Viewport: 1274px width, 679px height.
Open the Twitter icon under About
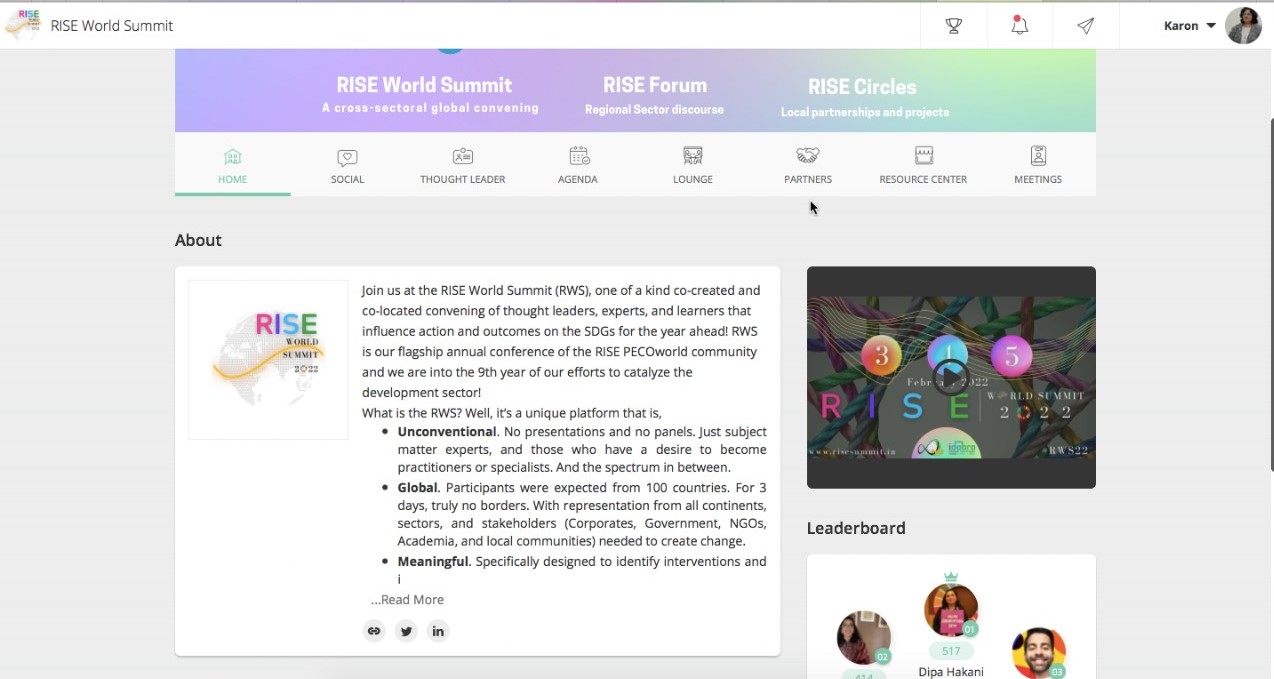(406, 631)
